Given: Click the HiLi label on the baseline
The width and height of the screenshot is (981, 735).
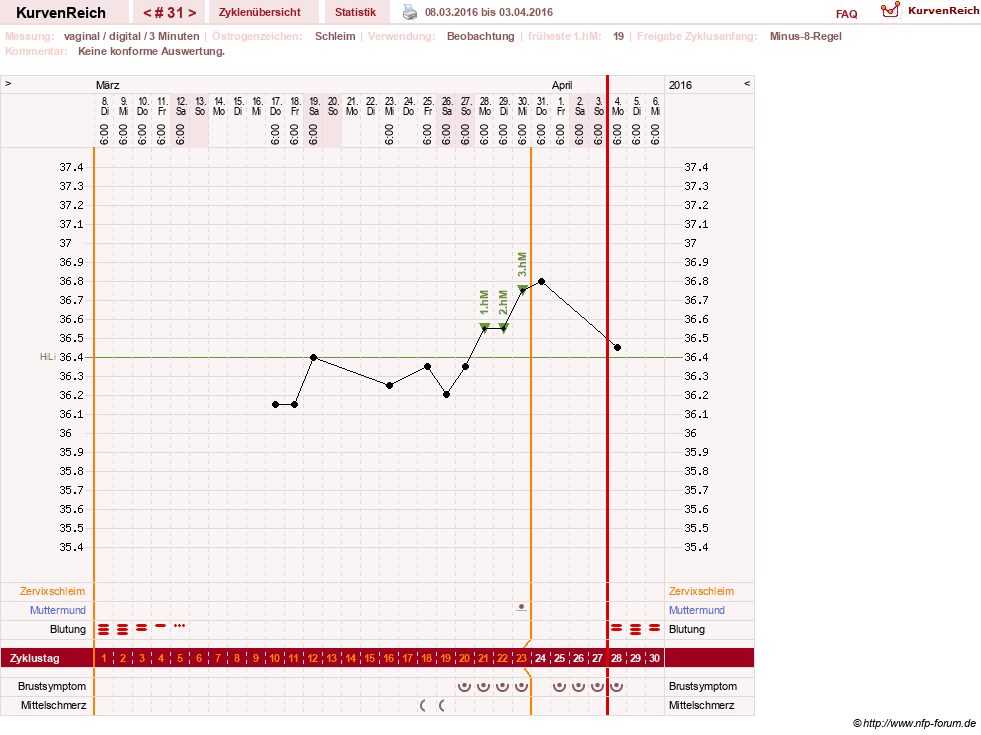Looking at the screenshot, I should (x=48, y=357).
